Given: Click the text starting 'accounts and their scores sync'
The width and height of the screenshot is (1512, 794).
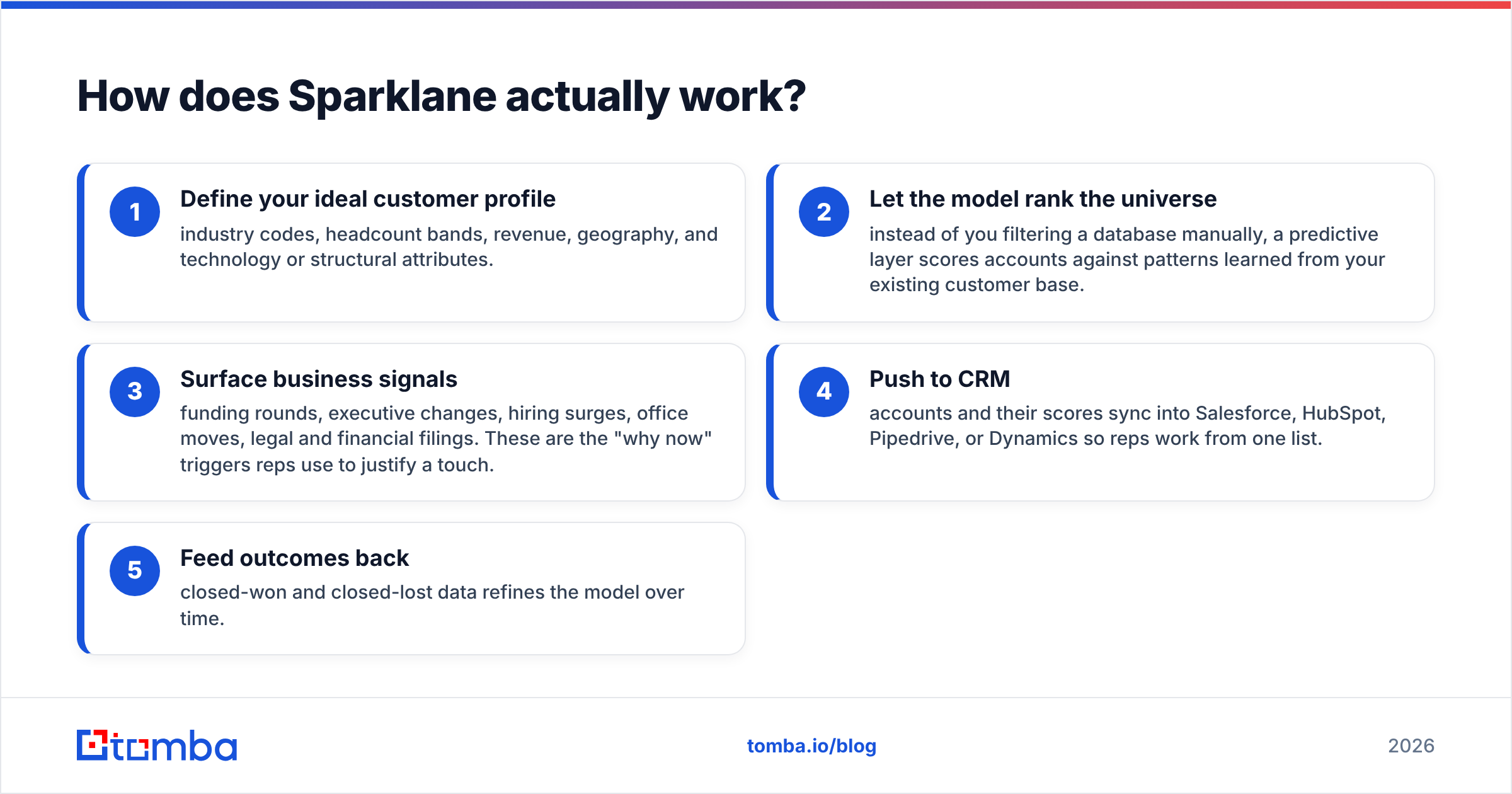Looking at the screenshot, I should point(1128,426).
